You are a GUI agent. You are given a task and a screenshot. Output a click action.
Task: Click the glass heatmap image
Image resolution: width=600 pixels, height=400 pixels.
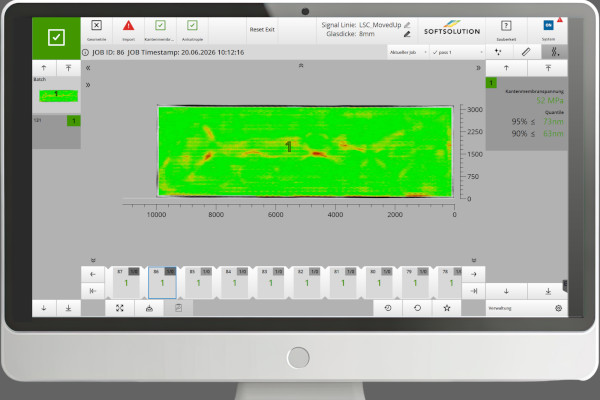[x=305, y=152]
